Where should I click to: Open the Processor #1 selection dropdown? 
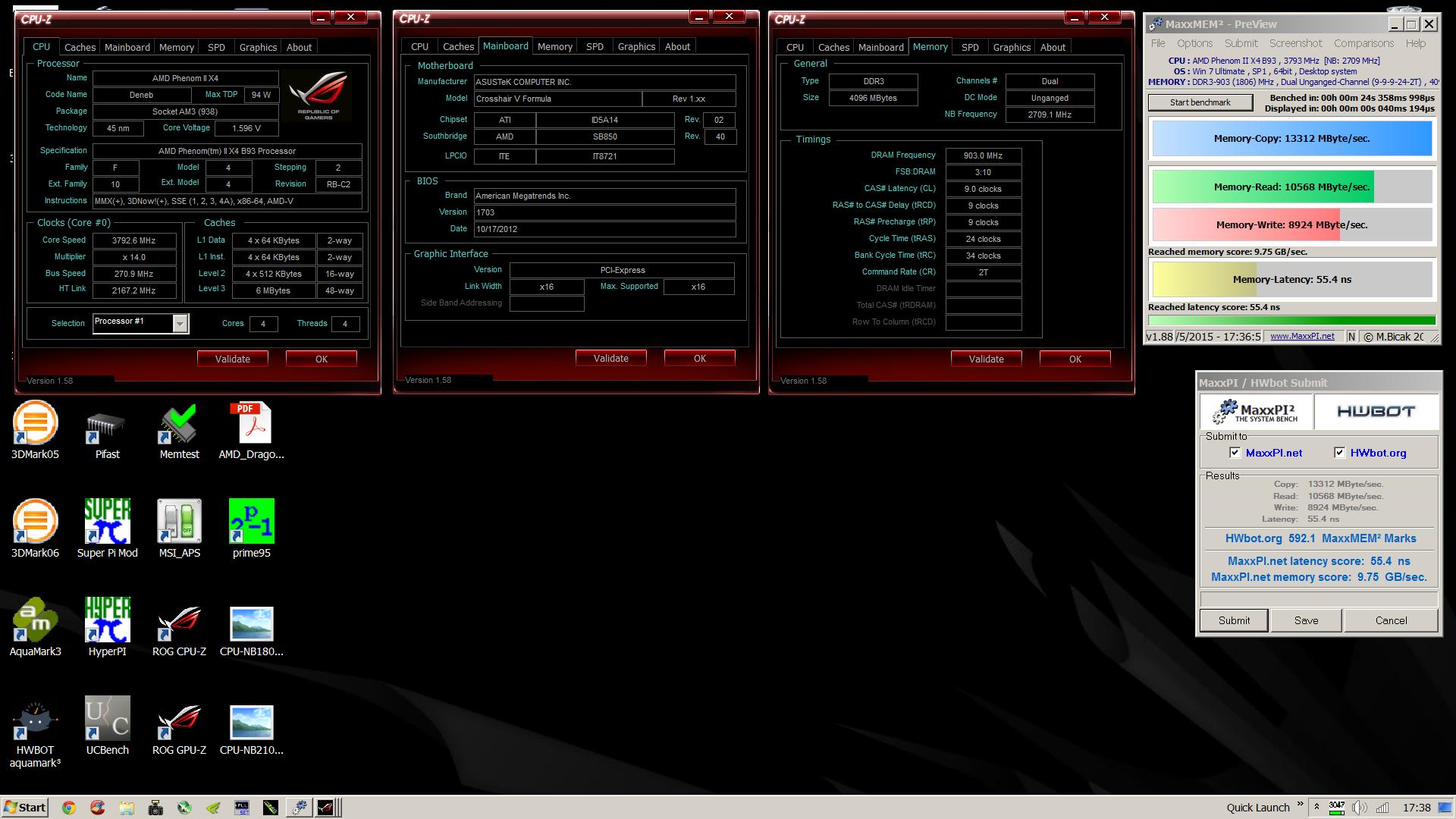[180, 323]
